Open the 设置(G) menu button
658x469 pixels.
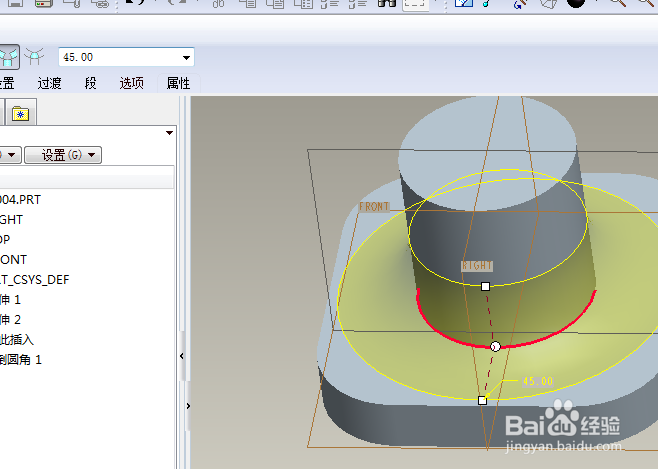coord(63,155)
